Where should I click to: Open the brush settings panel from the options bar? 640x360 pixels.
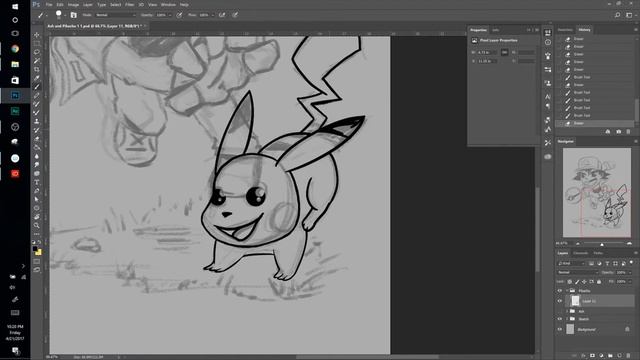tap(73, 15)
